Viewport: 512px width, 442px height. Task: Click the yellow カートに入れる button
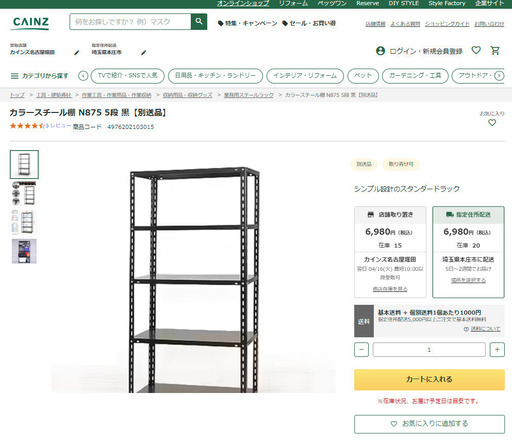point(429,379)
